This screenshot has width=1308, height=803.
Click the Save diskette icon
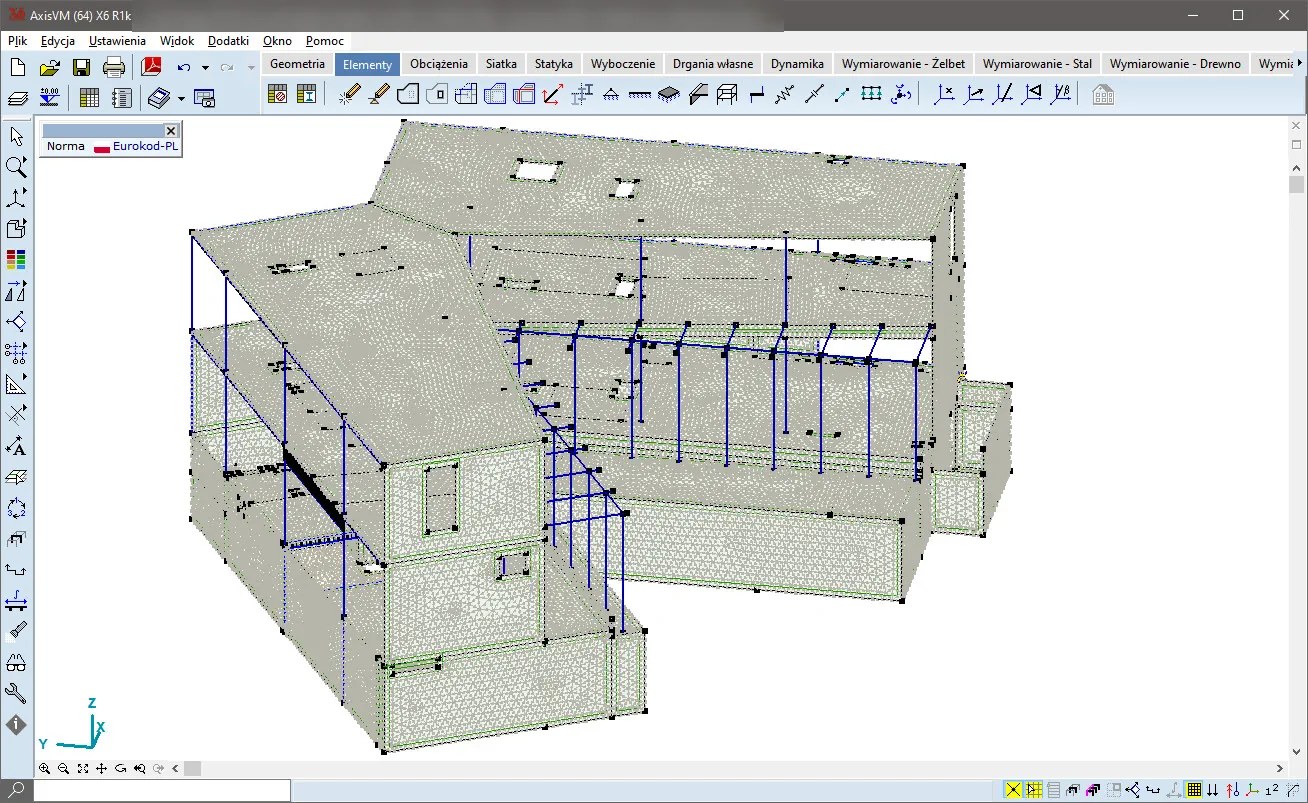(x=82, y=68)
